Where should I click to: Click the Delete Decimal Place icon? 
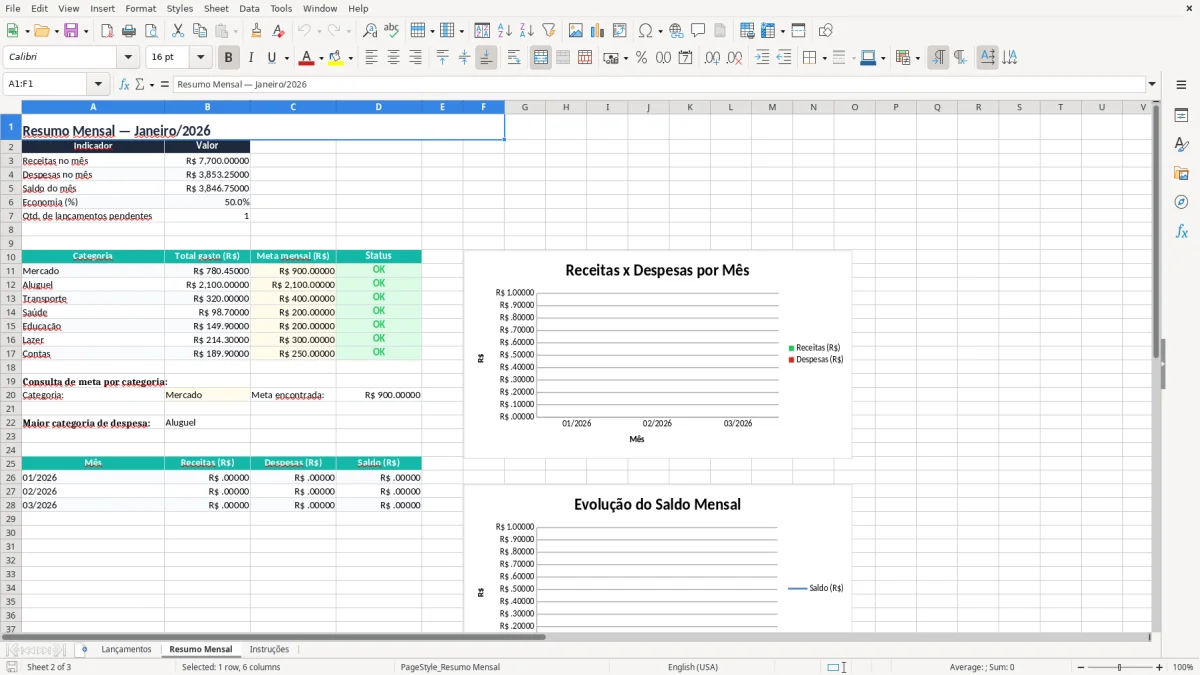tap(735, 58)
